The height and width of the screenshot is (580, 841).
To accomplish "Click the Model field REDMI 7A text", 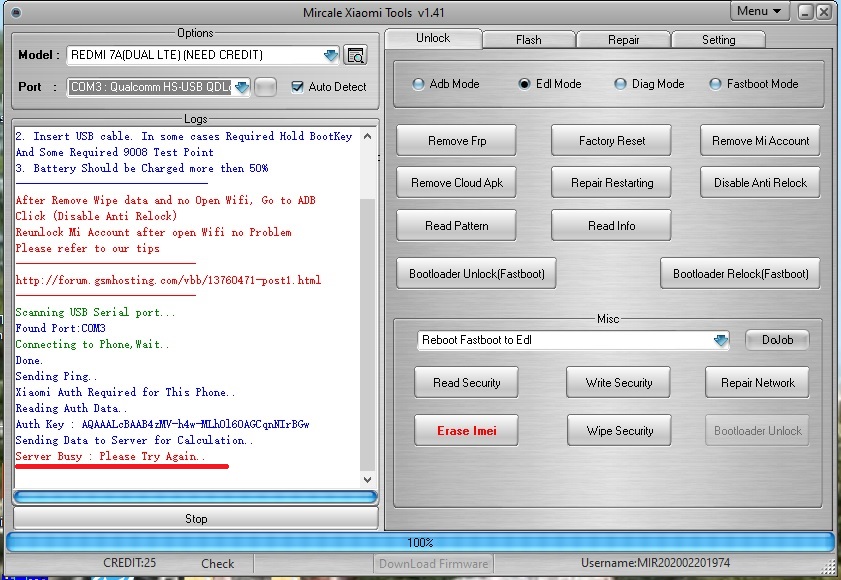I will coord(167,55).
